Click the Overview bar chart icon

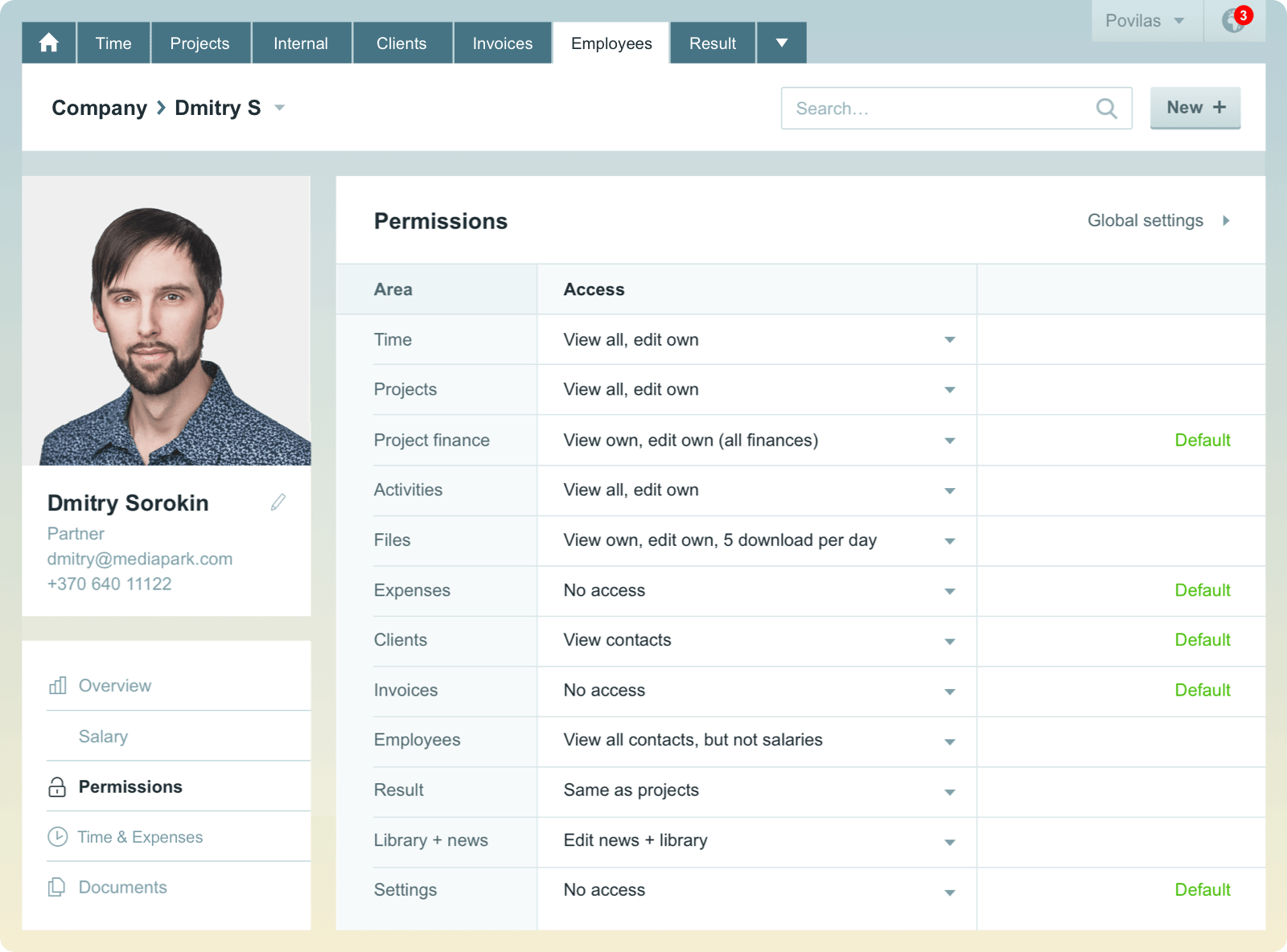click(58, 686)
